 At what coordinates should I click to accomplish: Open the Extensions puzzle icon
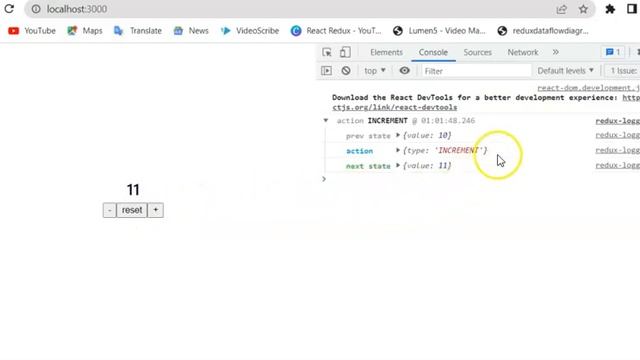point(610,9)
